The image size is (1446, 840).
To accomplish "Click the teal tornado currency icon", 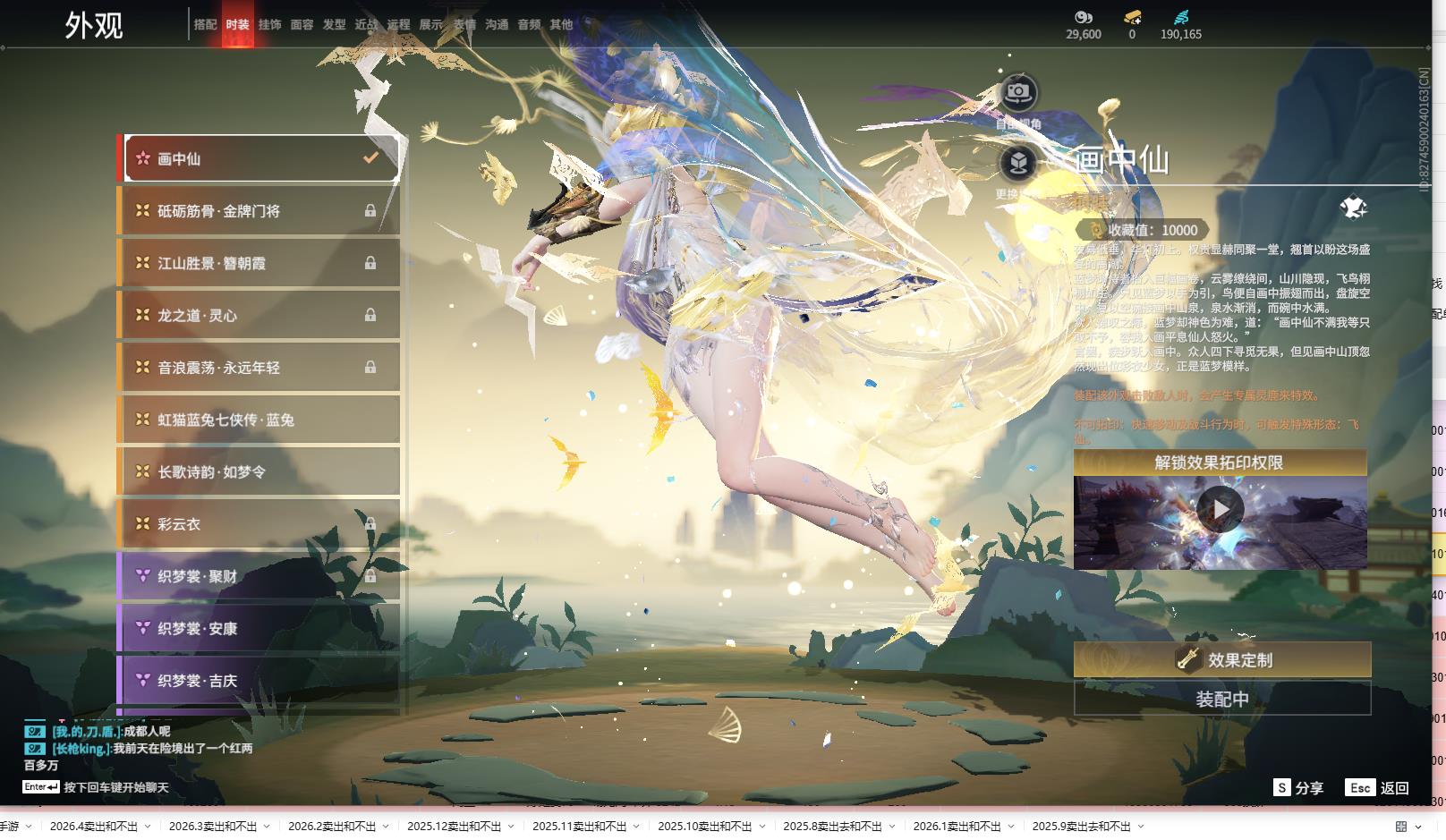I will click(1181, 17).
